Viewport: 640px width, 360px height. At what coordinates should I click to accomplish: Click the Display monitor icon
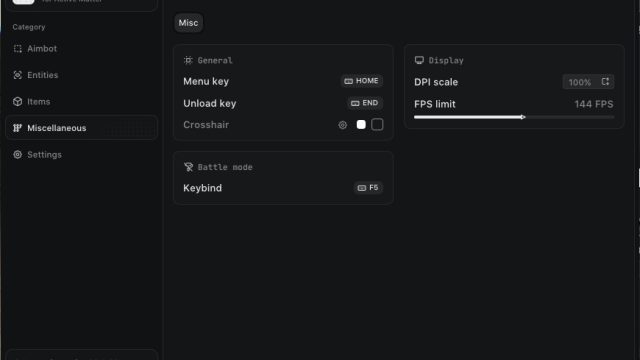[419, 60]
